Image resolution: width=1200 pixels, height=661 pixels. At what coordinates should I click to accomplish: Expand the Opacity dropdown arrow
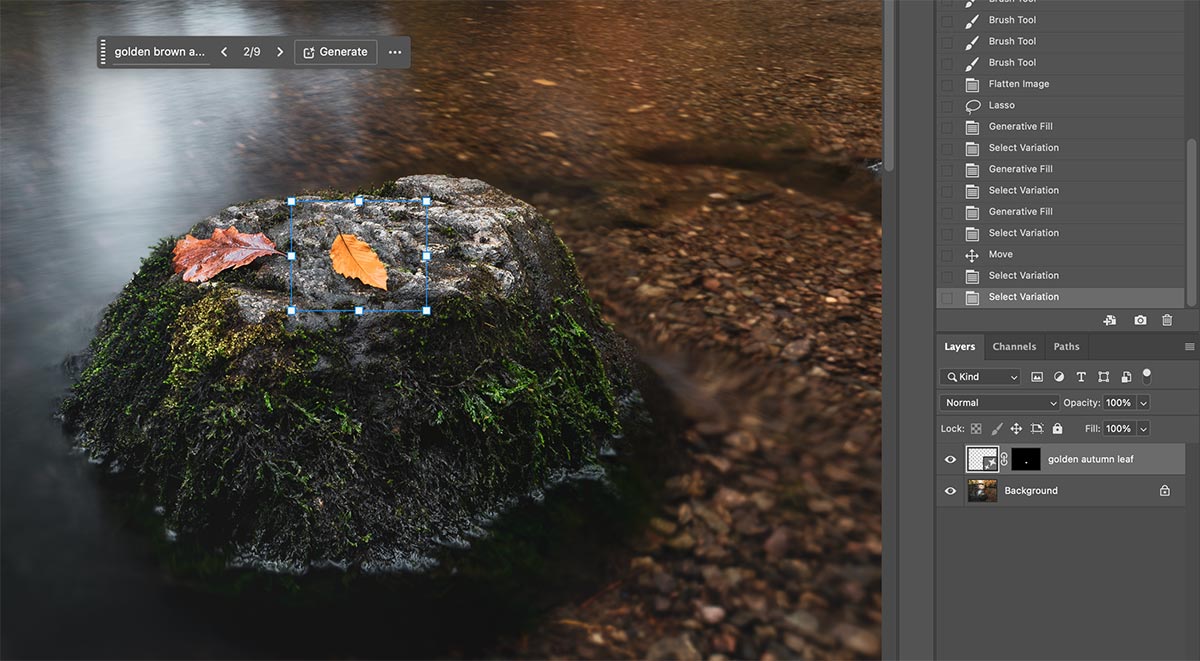pyautogui.click(x=1143, y=403)
